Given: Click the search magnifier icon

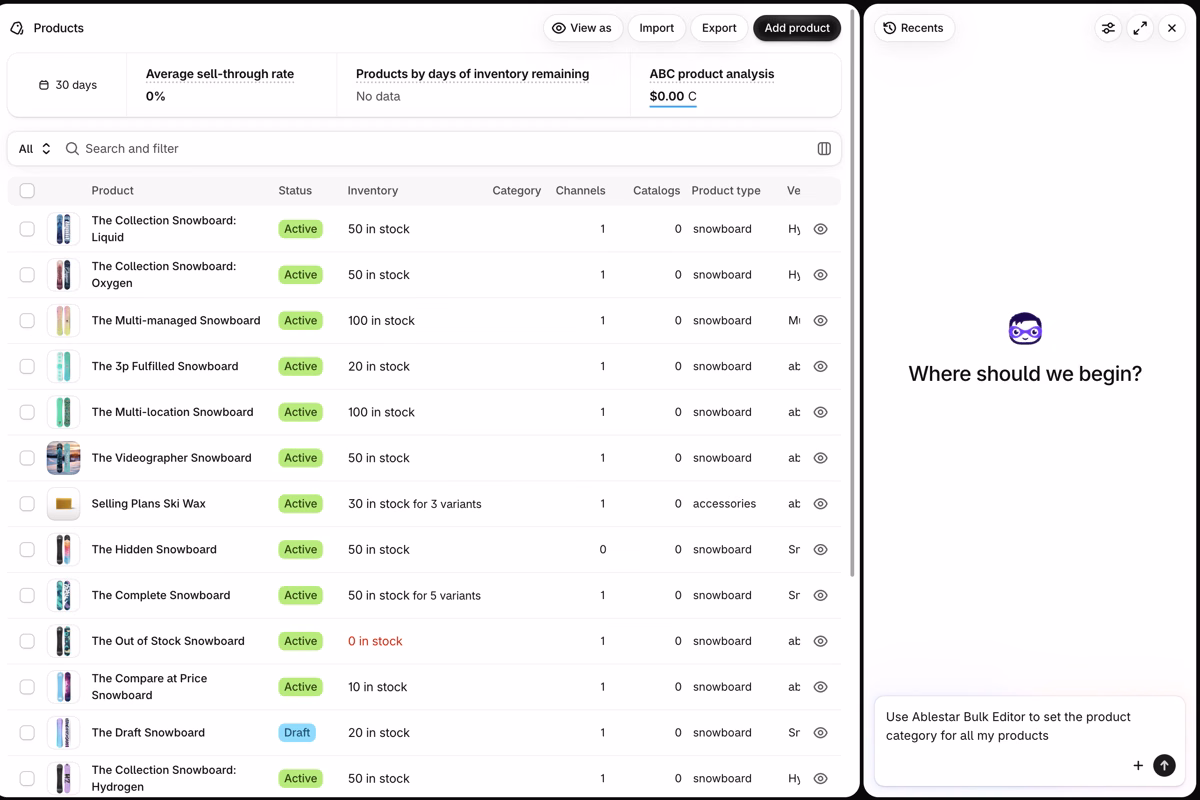Looking at the screenshot, I should click(72, 149).
